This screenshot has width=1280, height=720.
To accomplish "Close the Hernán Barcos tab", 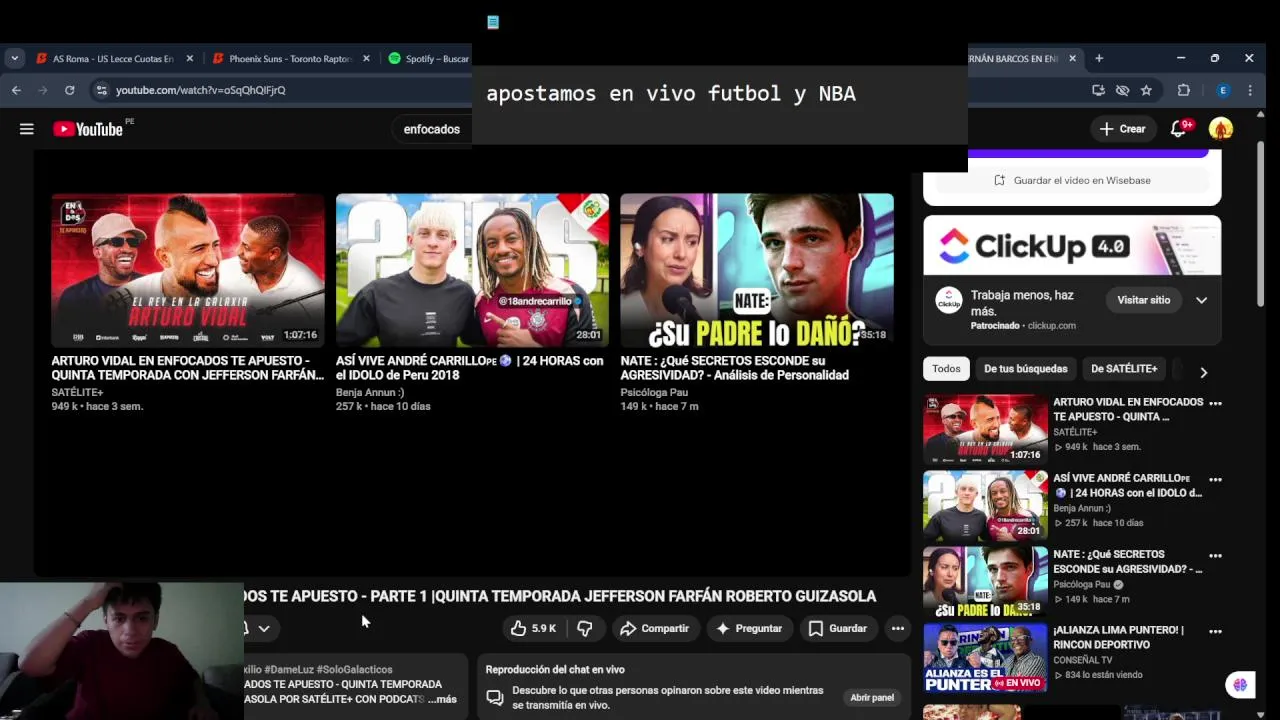I will point(1073,59).
